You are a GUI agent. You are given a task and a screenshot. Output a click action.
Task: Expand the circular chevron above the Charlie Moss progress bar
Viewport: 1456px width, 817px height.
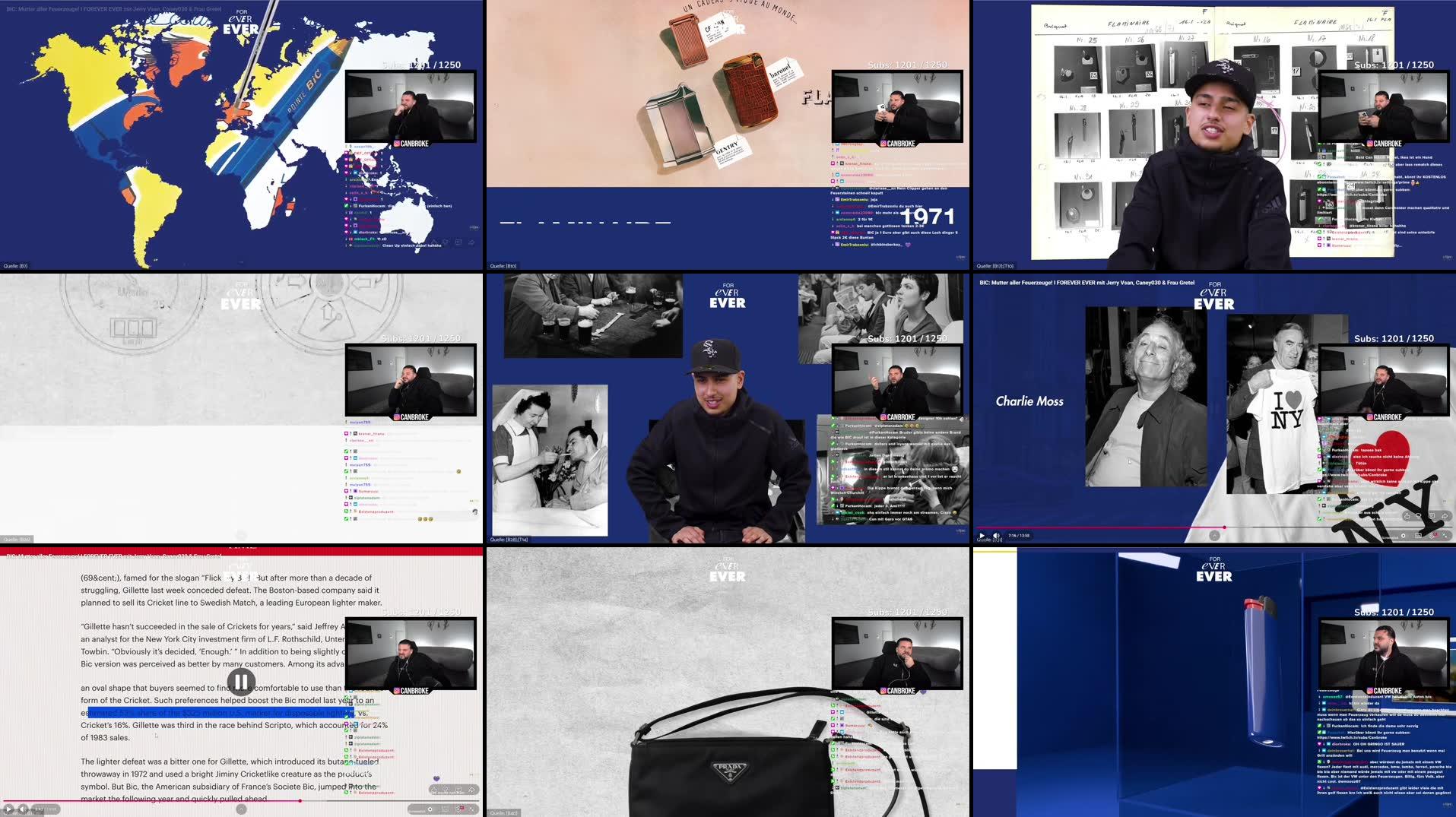tap(1214, 534)
